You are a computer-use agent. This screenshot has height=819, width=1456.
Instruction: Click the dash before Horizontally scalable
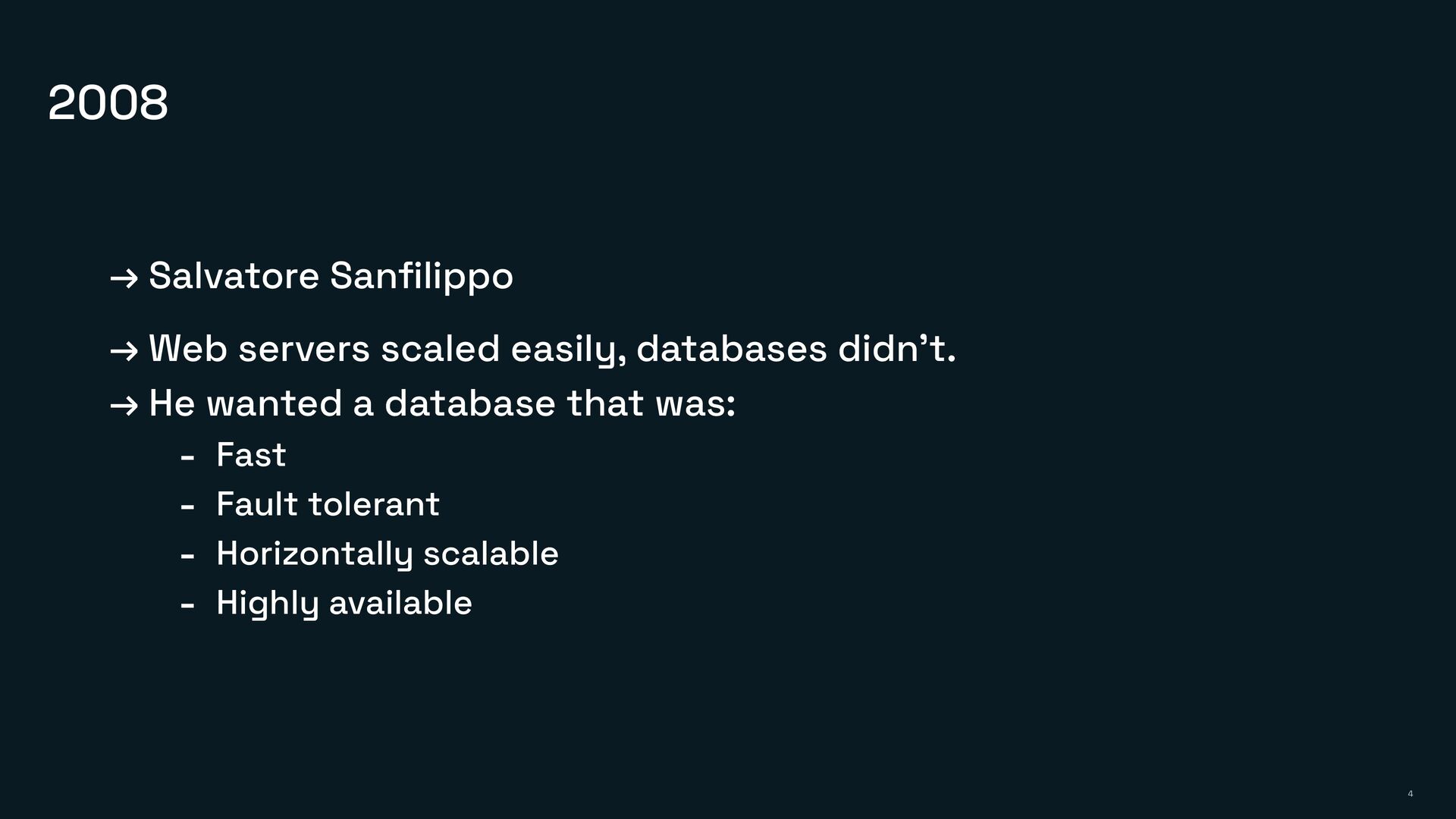point(187,556)
